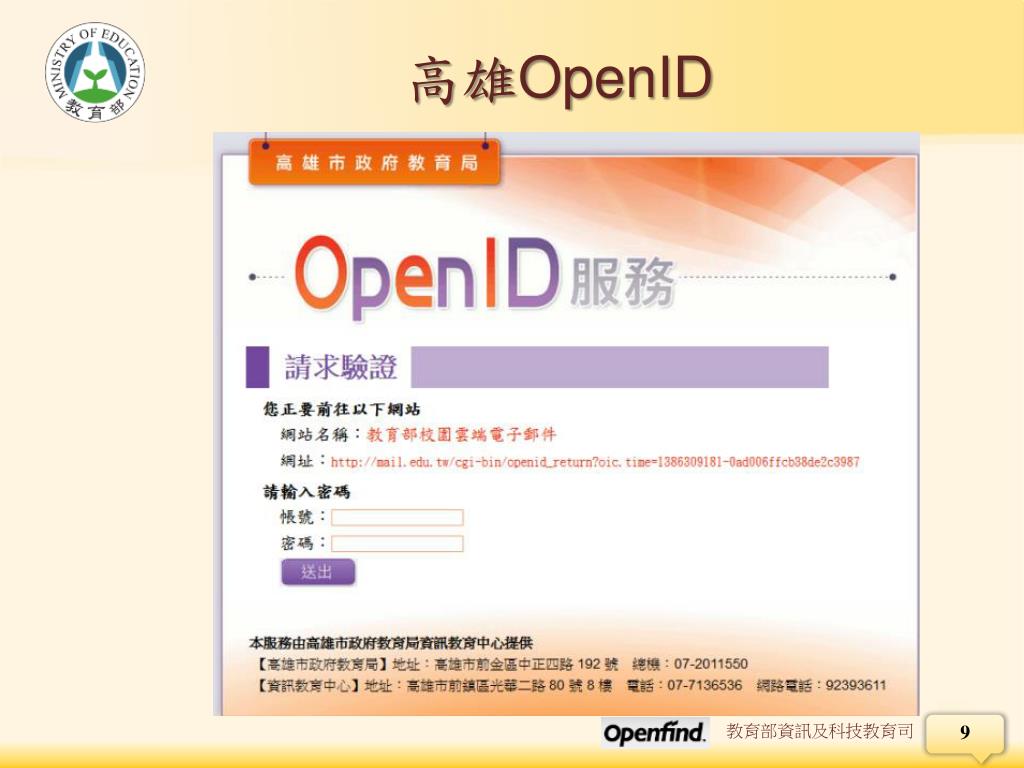Click the purple bar beside 請求驗證
The width and height of the screenshot is (1024, 768).
(620, 367)
